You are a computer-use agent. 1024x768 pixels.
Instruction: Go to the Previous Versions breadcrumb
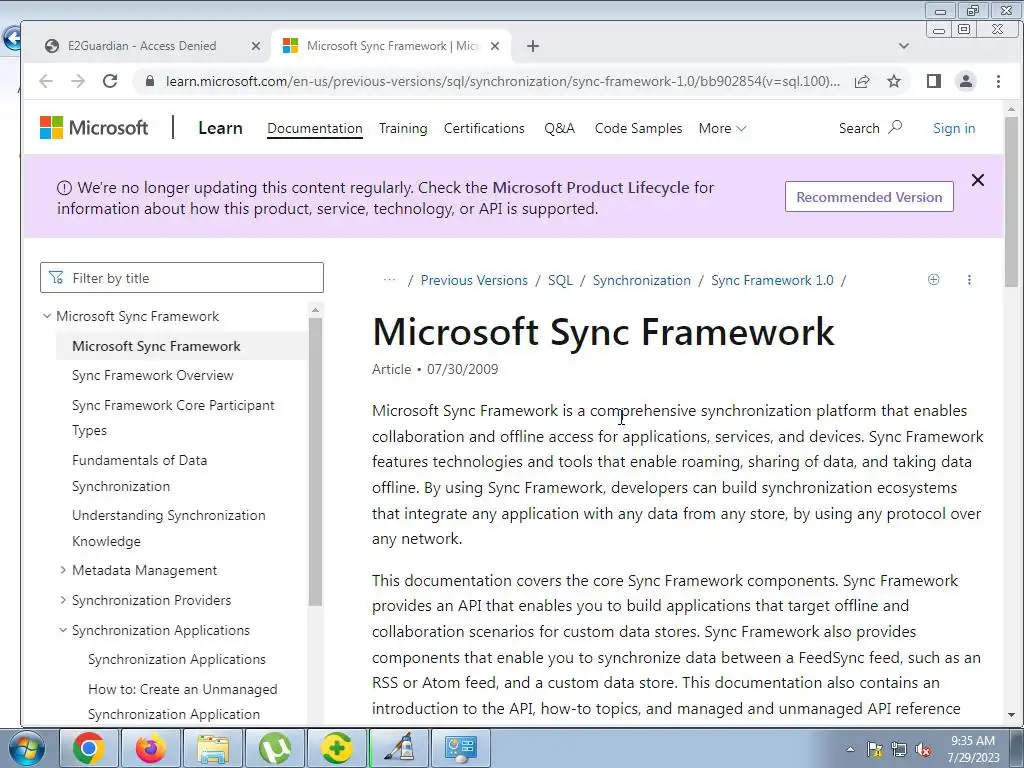point(474,280)
